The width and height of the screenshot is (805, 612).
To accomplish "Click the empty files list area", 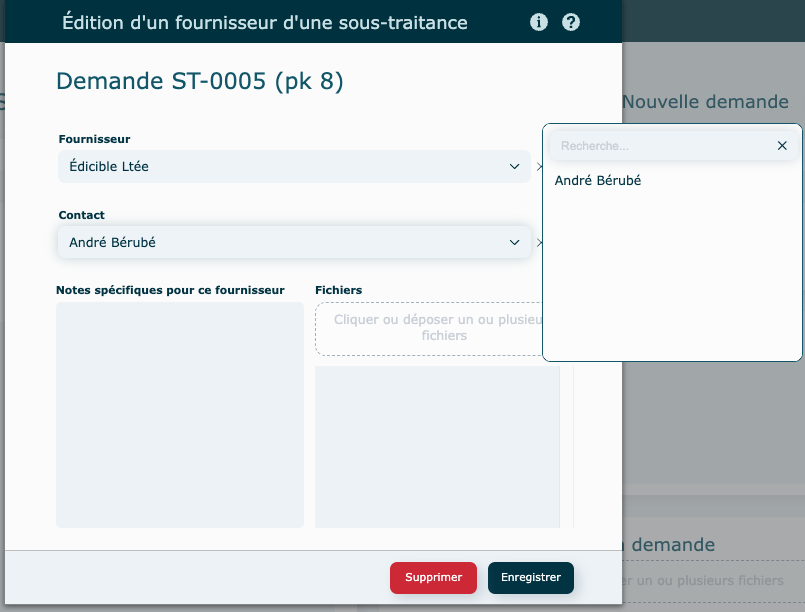I will coord(437,446).
